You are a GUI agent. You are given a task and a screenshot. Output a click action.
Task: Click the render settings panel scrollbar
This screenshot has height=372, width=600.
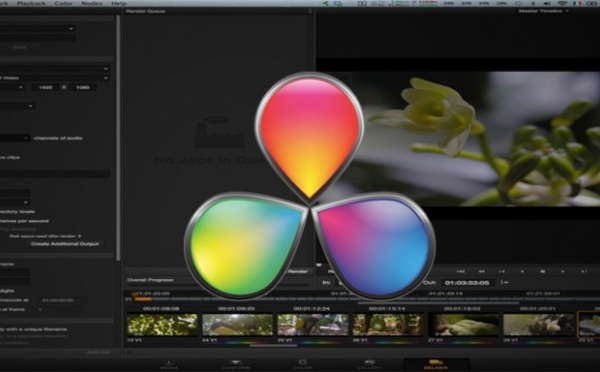point(118,138)
